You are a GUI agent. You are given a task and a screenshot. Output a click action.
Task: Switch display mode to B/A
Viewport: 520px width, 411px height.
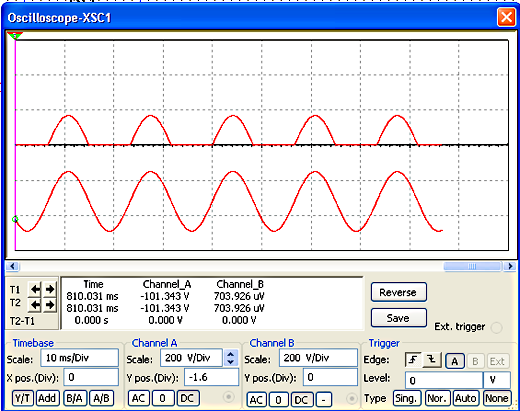point(74,398)
